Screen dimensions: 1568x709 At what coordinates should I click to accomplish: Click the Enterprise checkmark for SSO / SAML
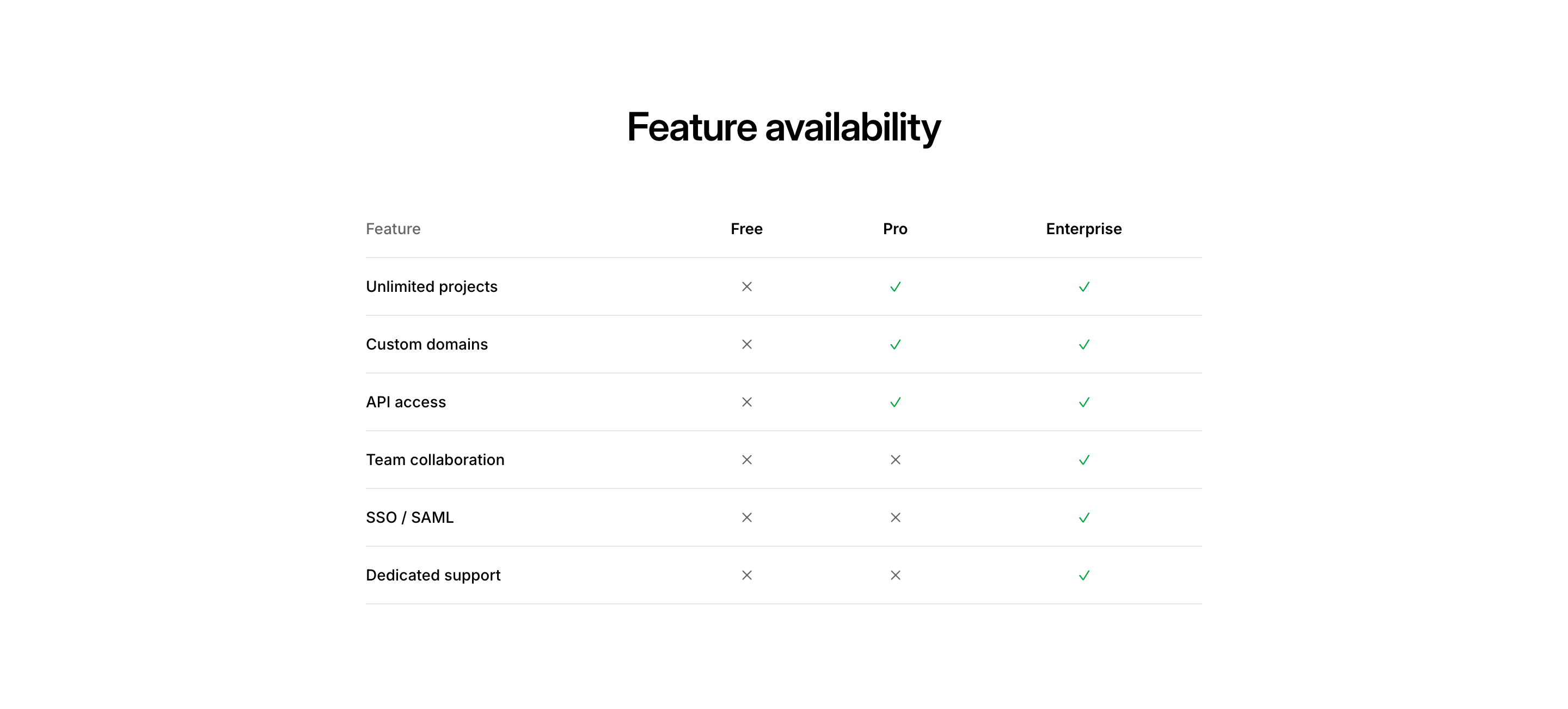click(x=1083, y=517)
